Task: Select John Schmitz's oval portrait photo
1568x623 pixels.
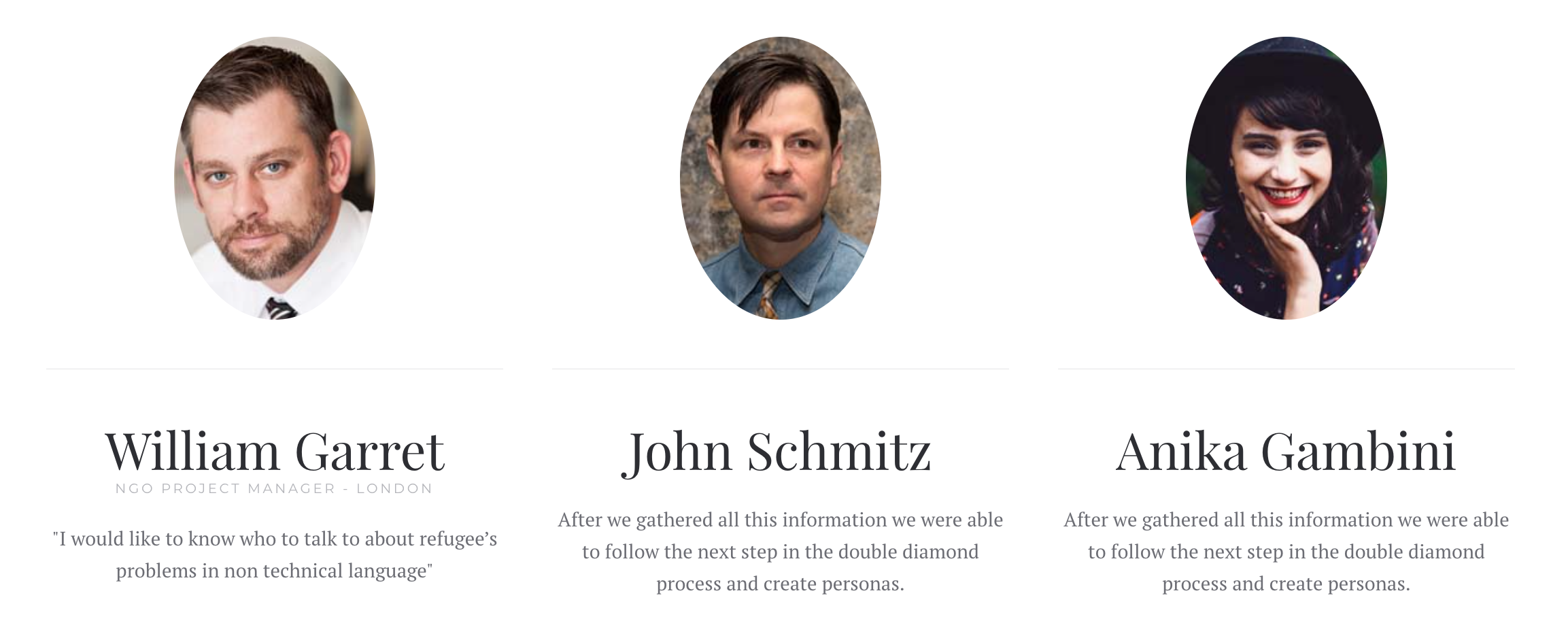Action: click(781, 178)
